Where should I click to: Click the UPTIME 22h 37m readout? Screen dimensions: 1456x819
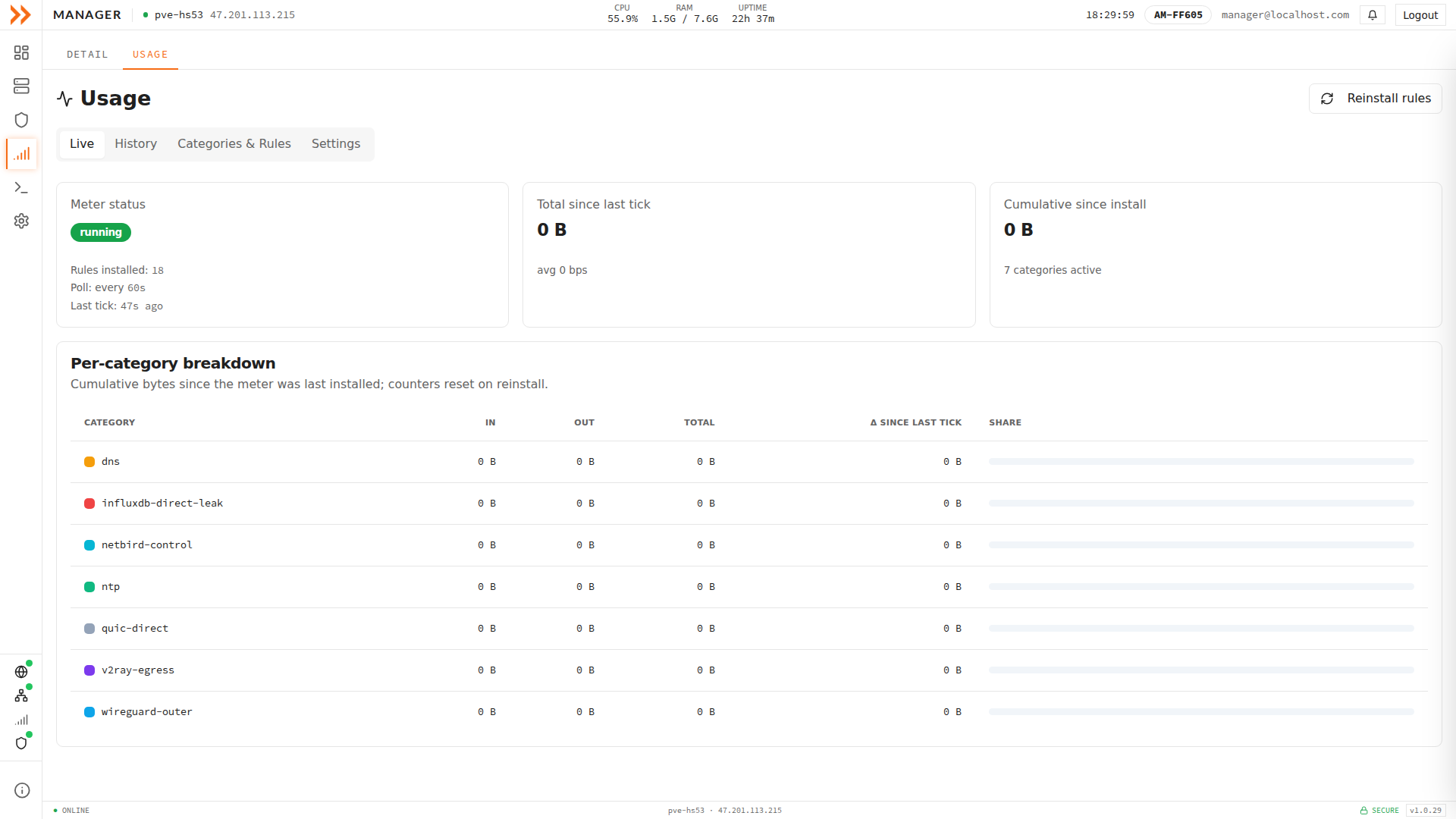click(753, 14)
